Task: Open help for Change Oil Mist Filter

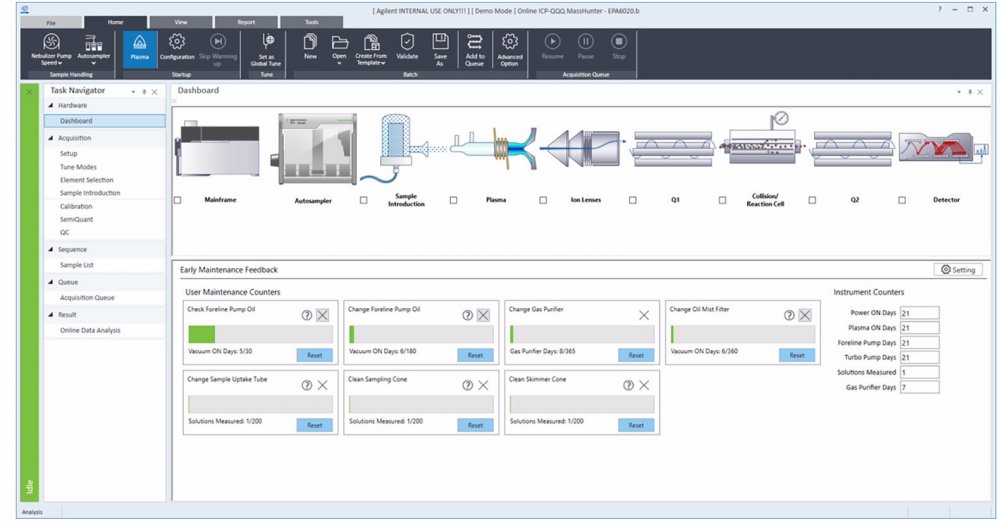Action: (x=789, y=315)
